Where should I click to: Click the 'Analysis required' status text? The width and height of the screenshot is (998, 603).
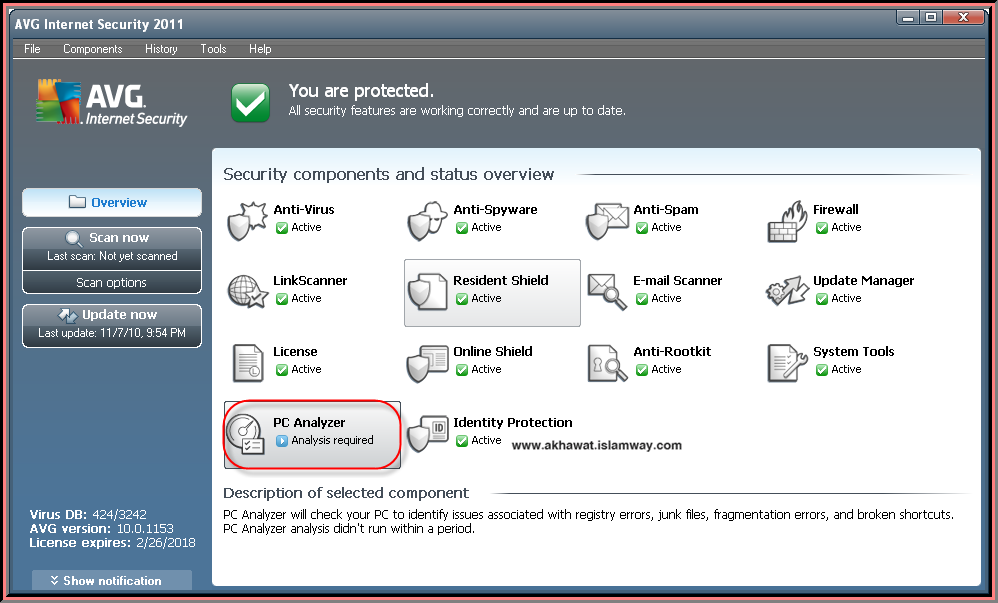point(332,440)
